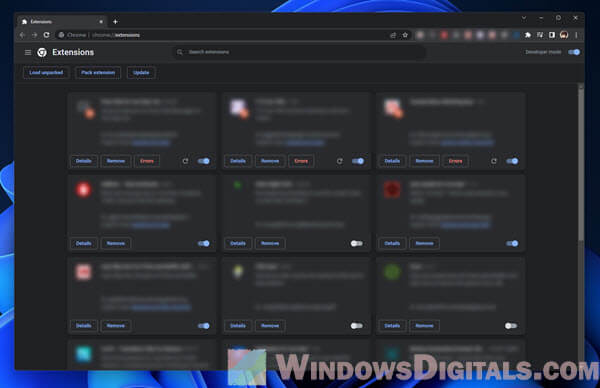This screenshot has height=388, width=600.
Task: Click the Update button
Action: (x=141, y=73)
